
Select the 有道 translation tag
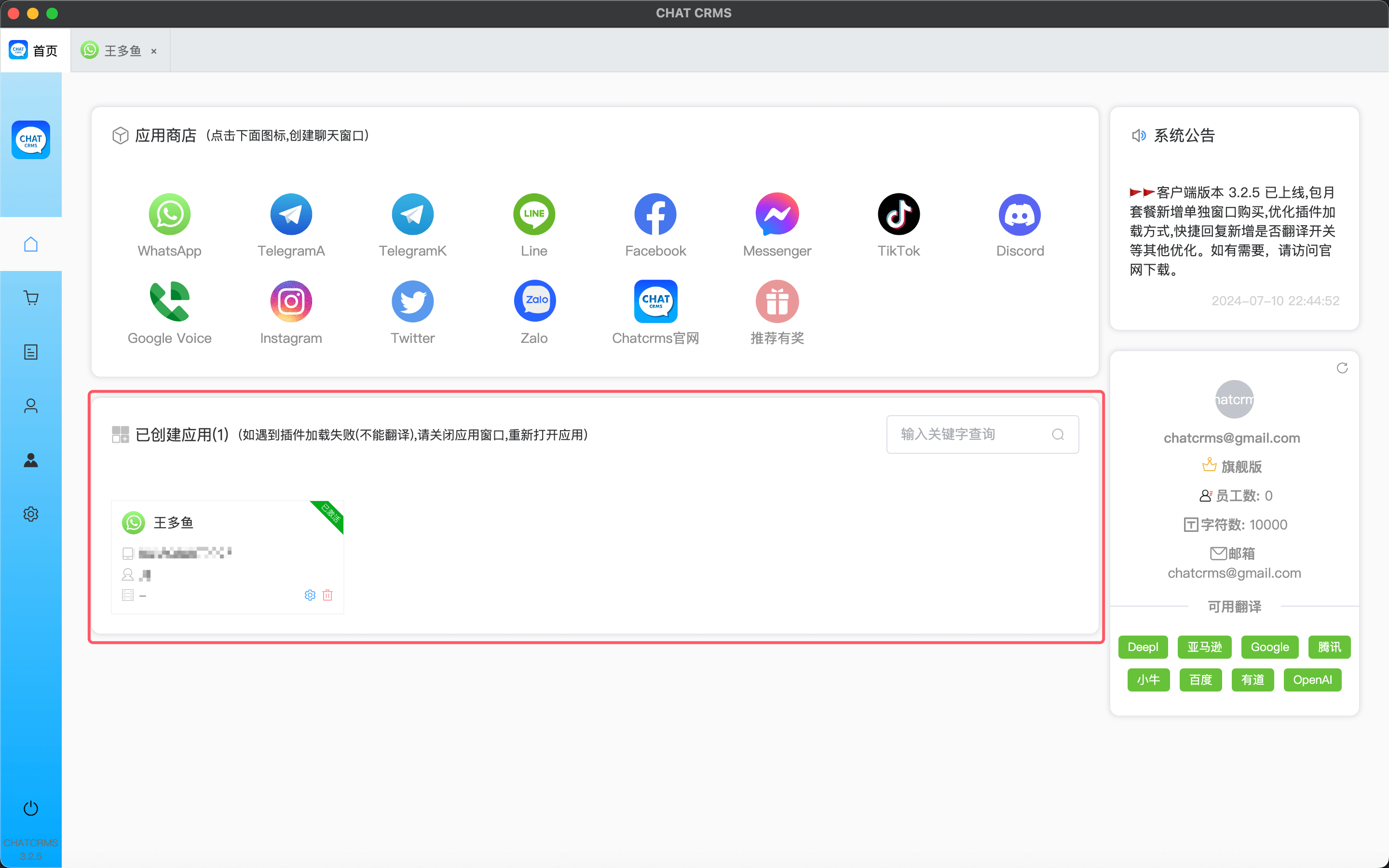point(1253,680)
